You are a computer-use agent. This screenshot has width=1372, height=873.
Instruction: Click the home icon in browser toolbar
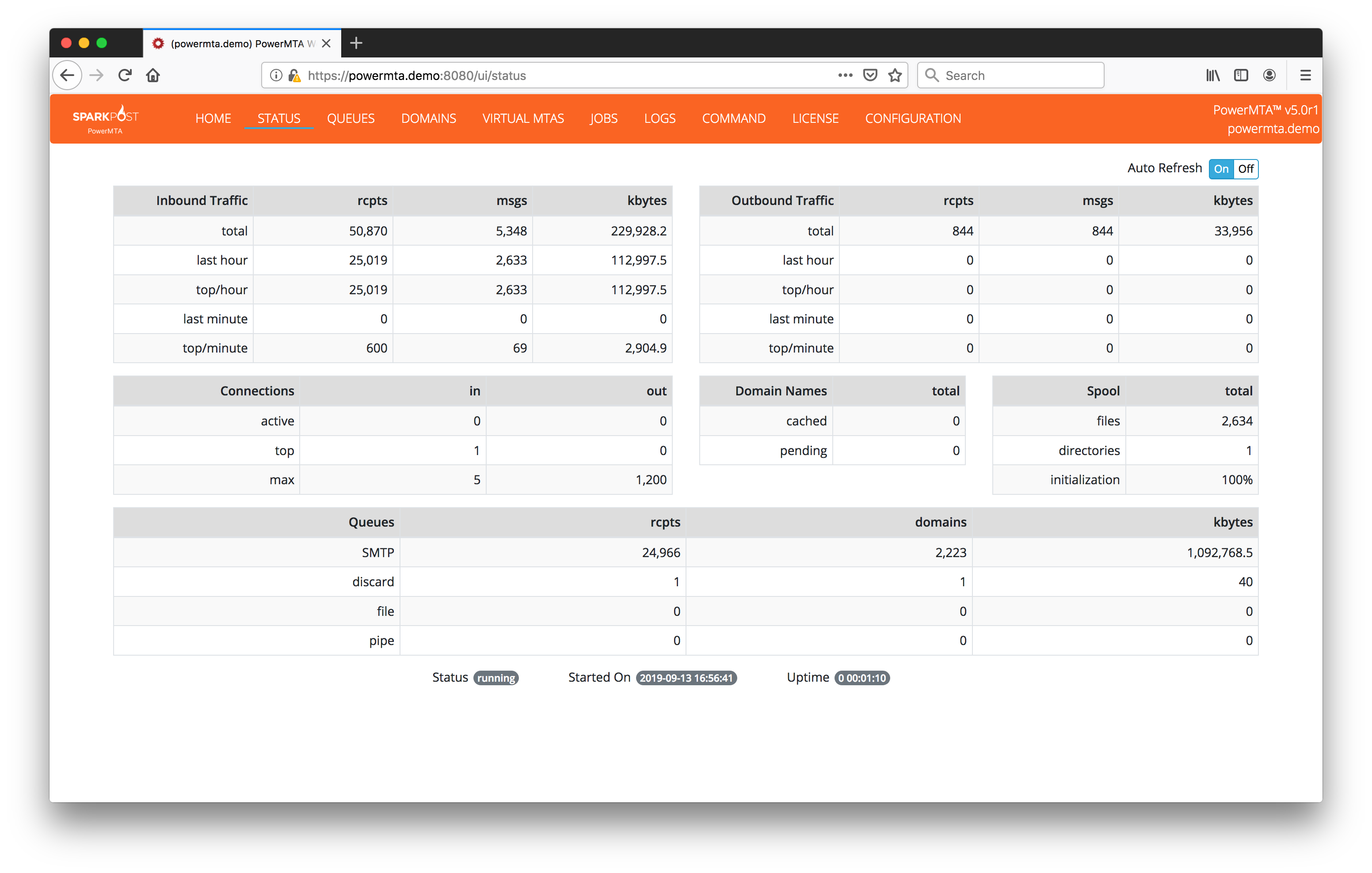[x=152, y=75]
